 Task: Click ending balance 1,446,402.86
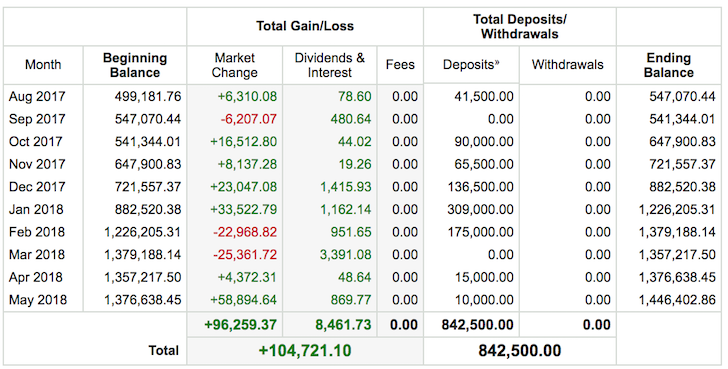pyautogui.click(x=677, y=300)
